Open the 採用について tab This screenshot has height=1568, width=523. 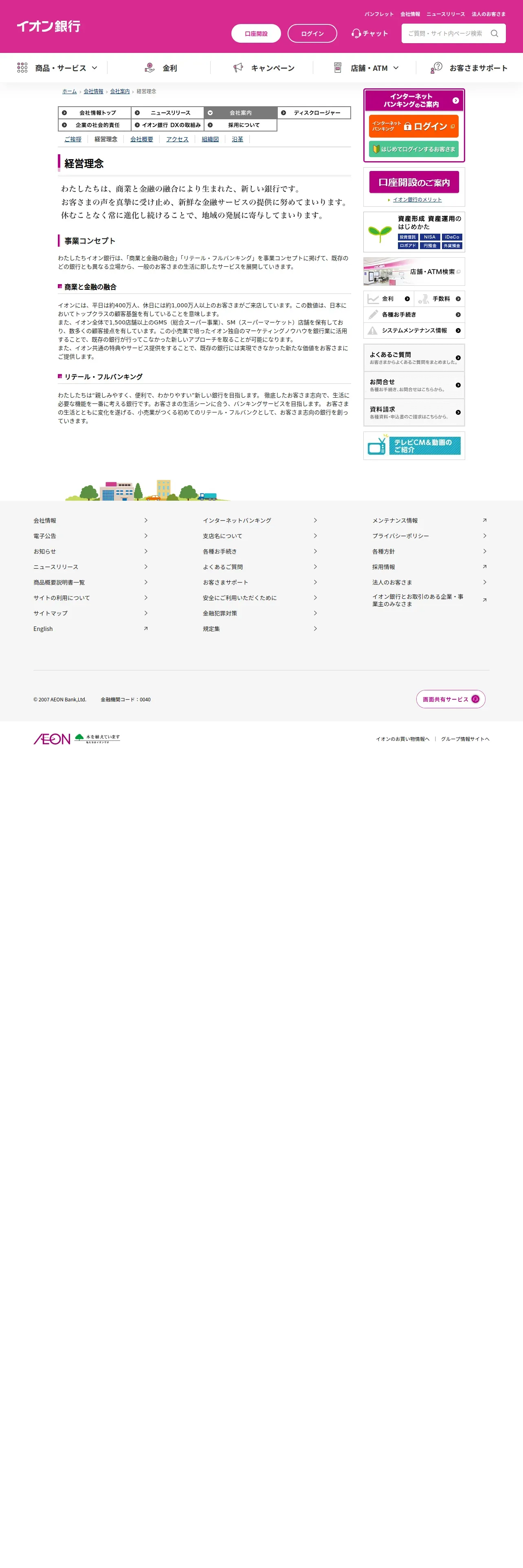tap(240, 125)
